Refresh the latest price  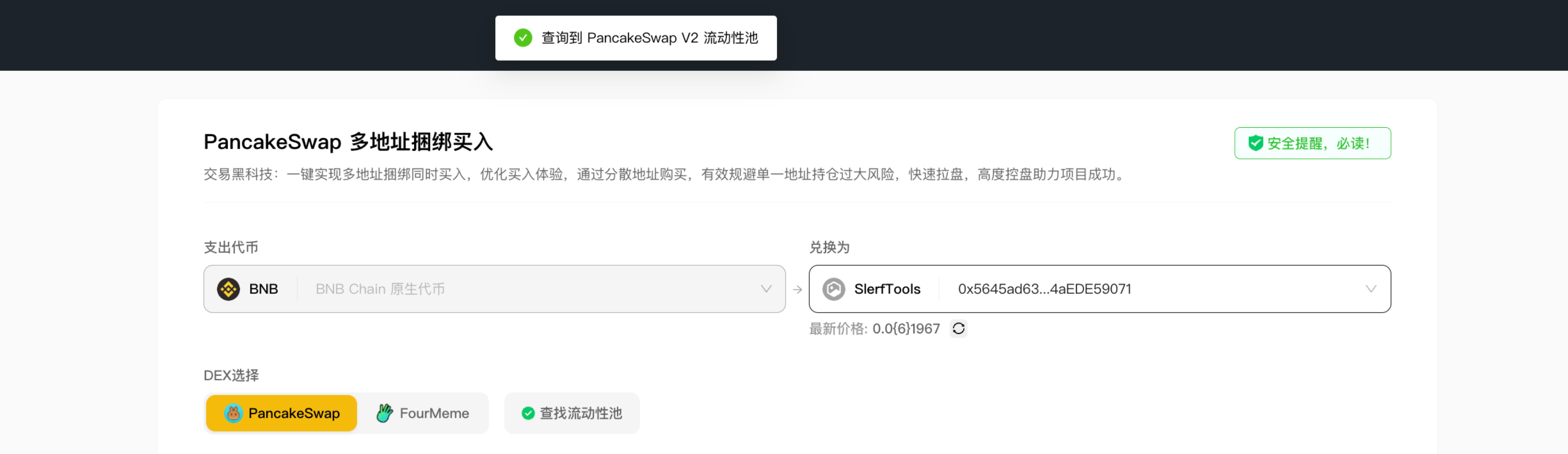[958, 328]
